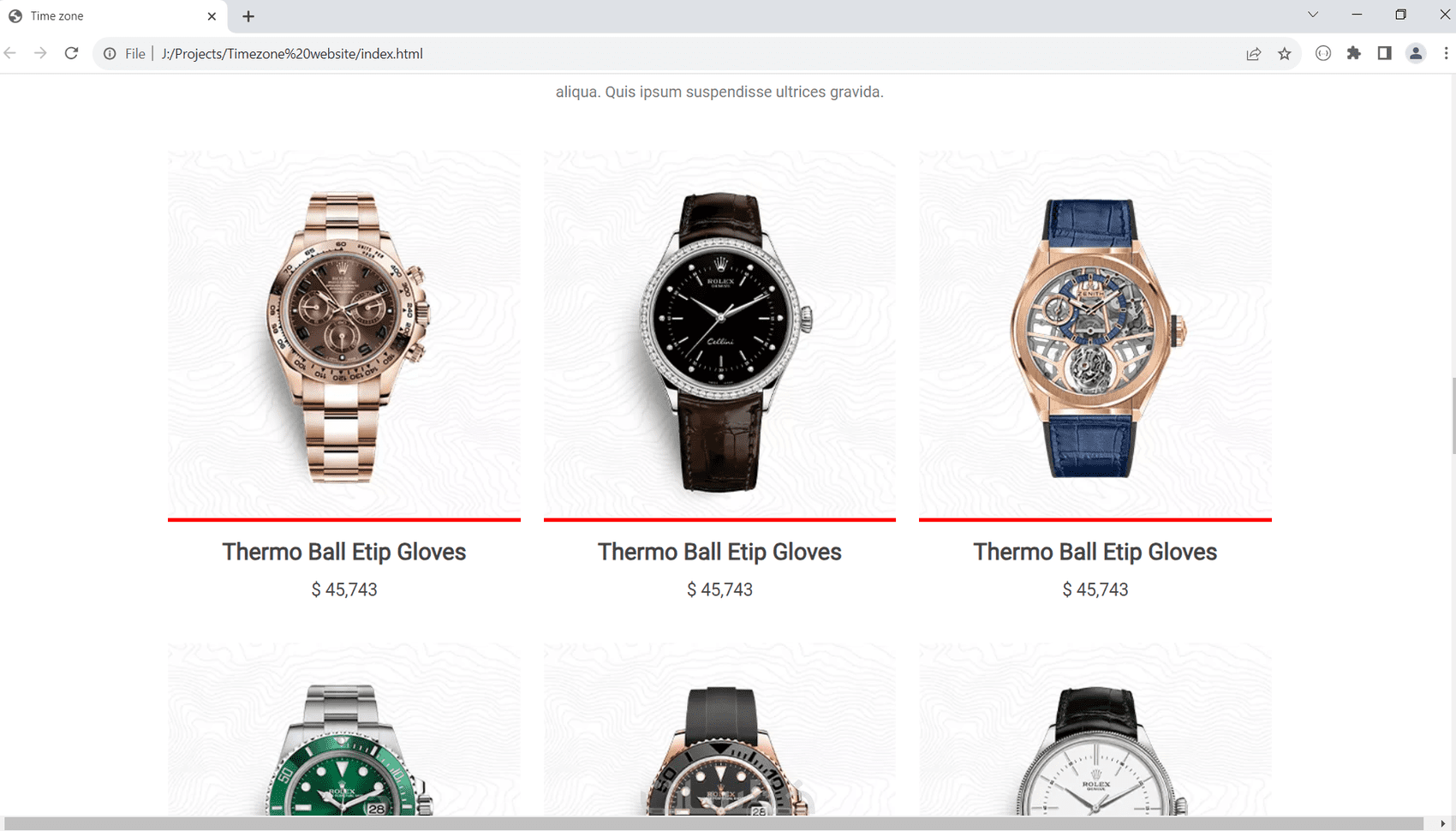Image resolution: width=1456 pixels, height=831 pixels.
Task: Click the browser back arrow
Action: click(10, 53)
